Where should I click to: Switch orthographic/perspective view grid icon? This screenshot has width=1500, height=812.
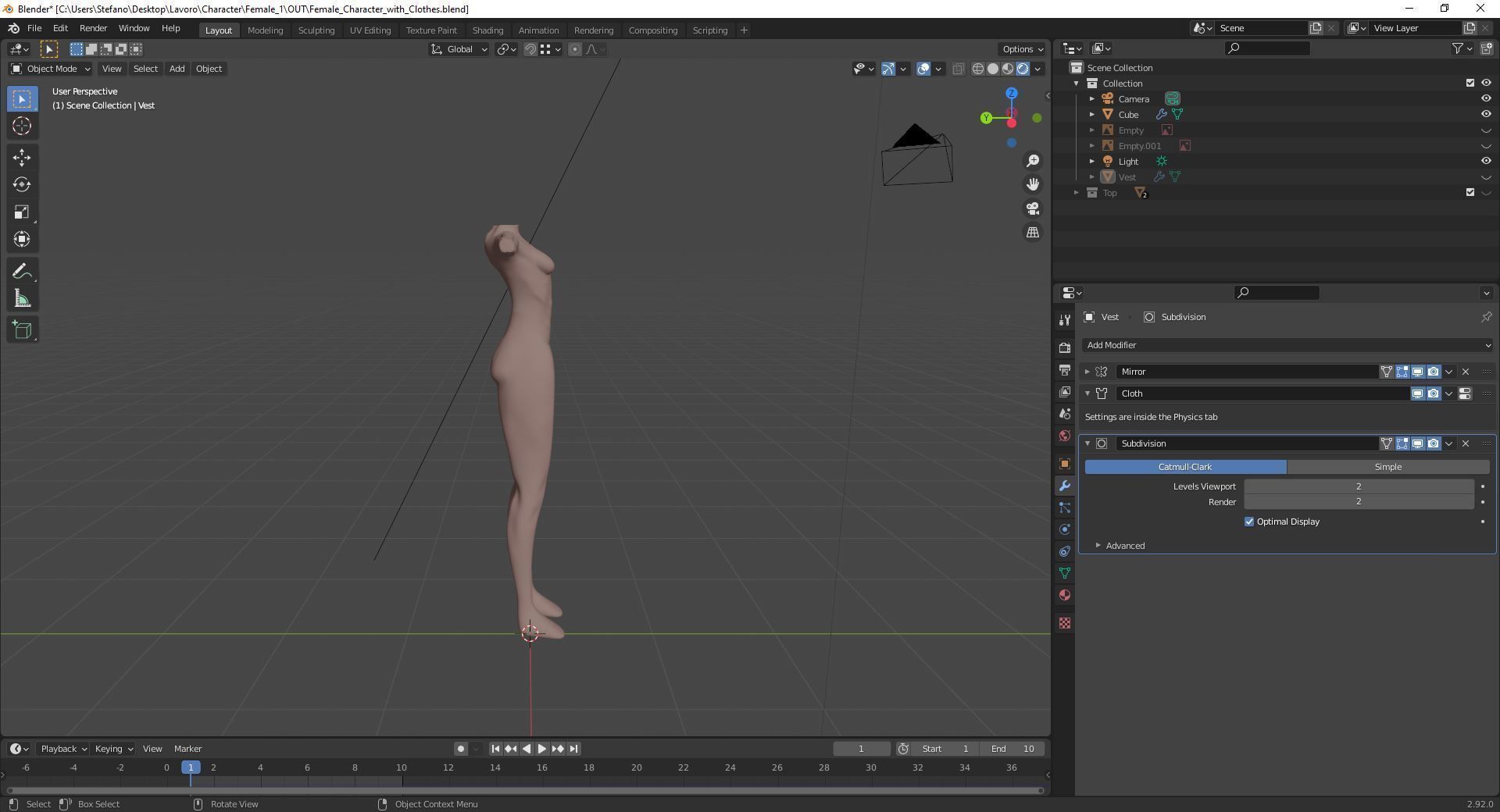coord(1033,233)
